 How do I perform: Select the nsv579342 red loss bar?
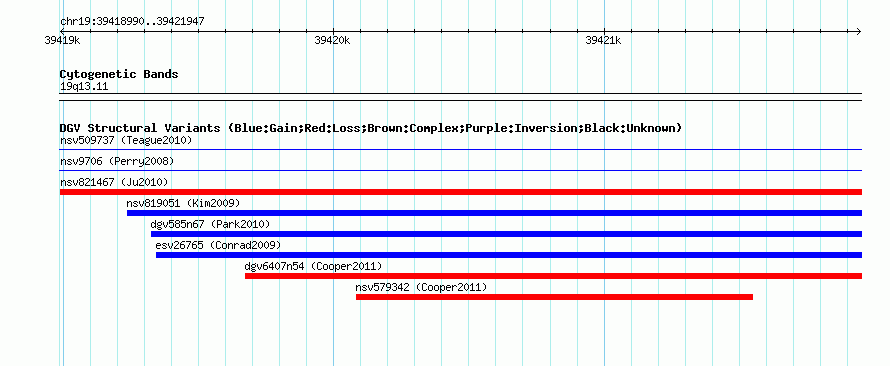coord(555,297)
